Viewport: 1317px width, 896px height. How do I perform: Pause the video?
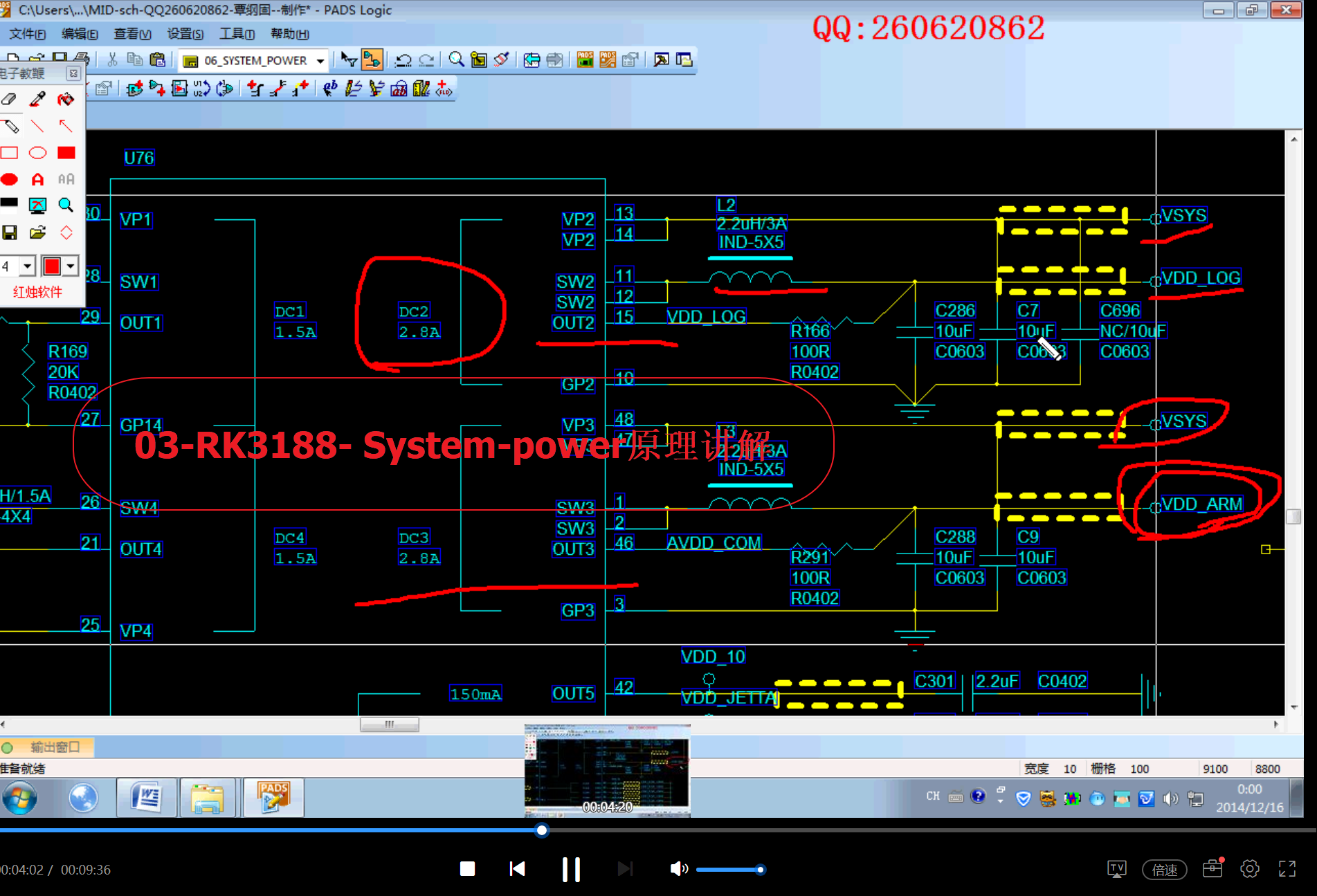click(571, 869)
